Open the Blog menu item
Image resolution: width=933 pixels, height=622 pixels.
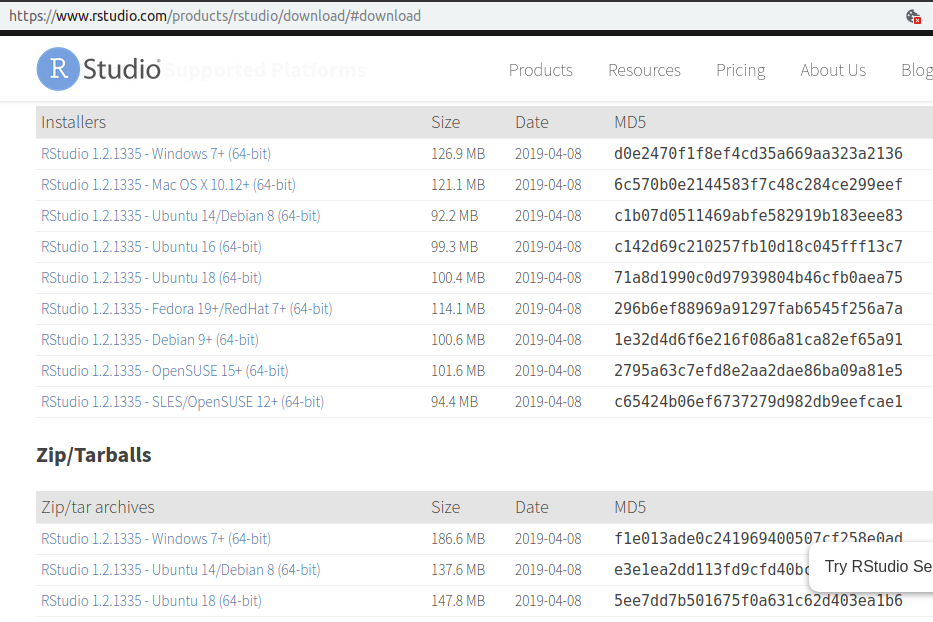(917, 70)
